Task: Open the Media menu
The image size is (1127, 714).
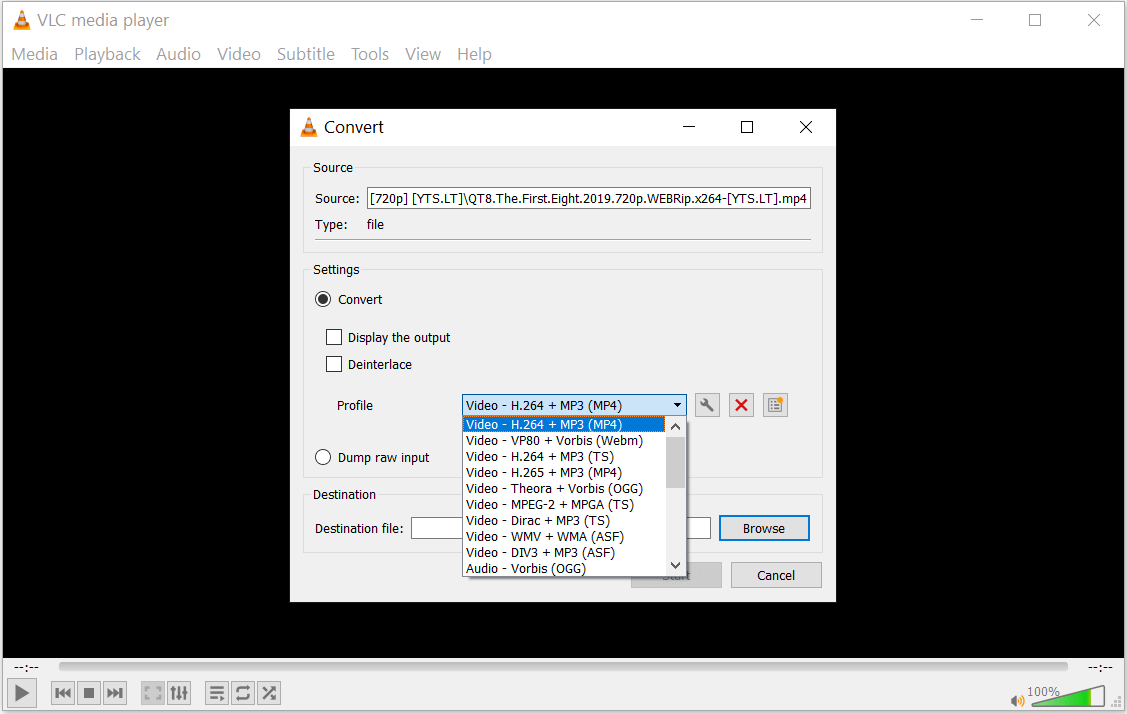Action: pyautogui.click(x=34, y=54)
